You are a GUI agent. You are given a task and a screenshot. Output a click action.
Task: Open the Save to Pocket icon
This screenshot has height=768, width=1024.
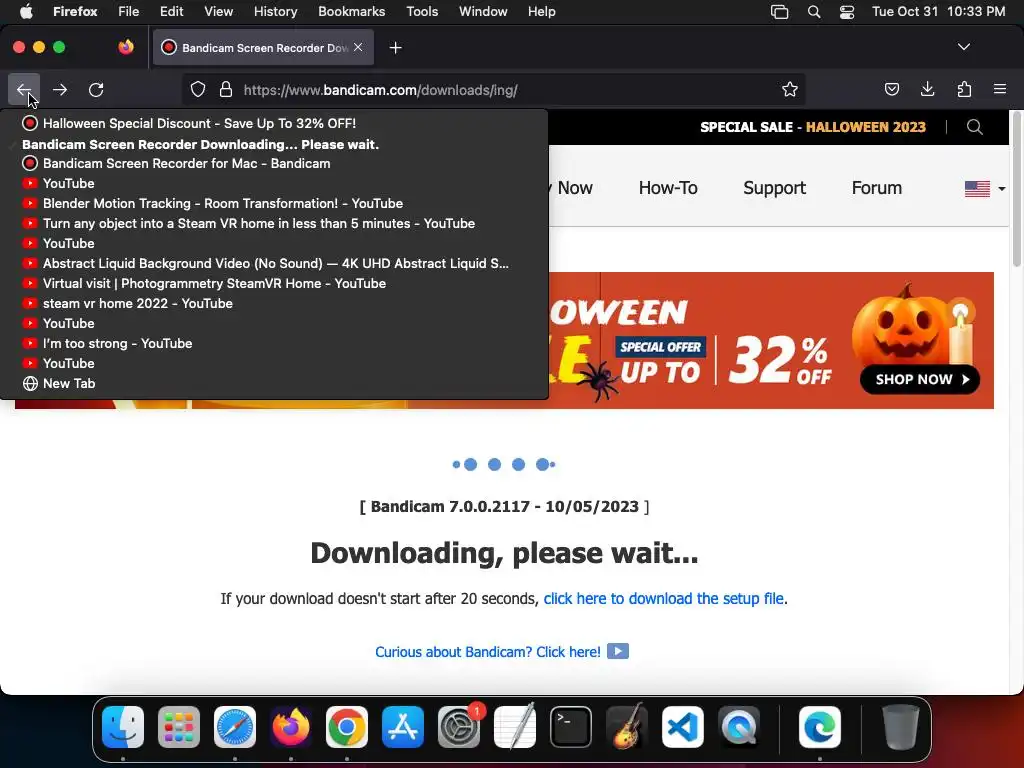[891, 89]
